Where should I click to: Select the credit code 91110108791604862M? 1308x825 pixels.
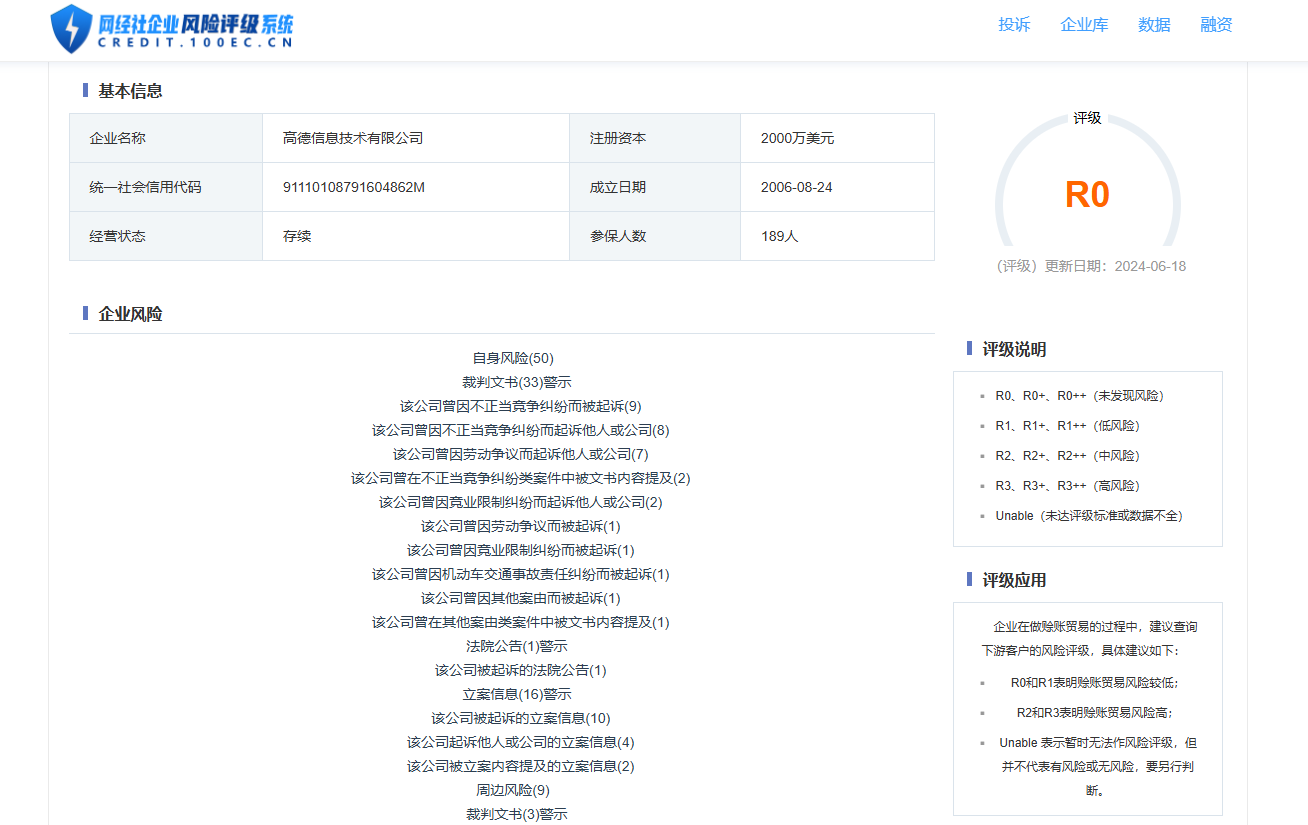tap(354, 187)
